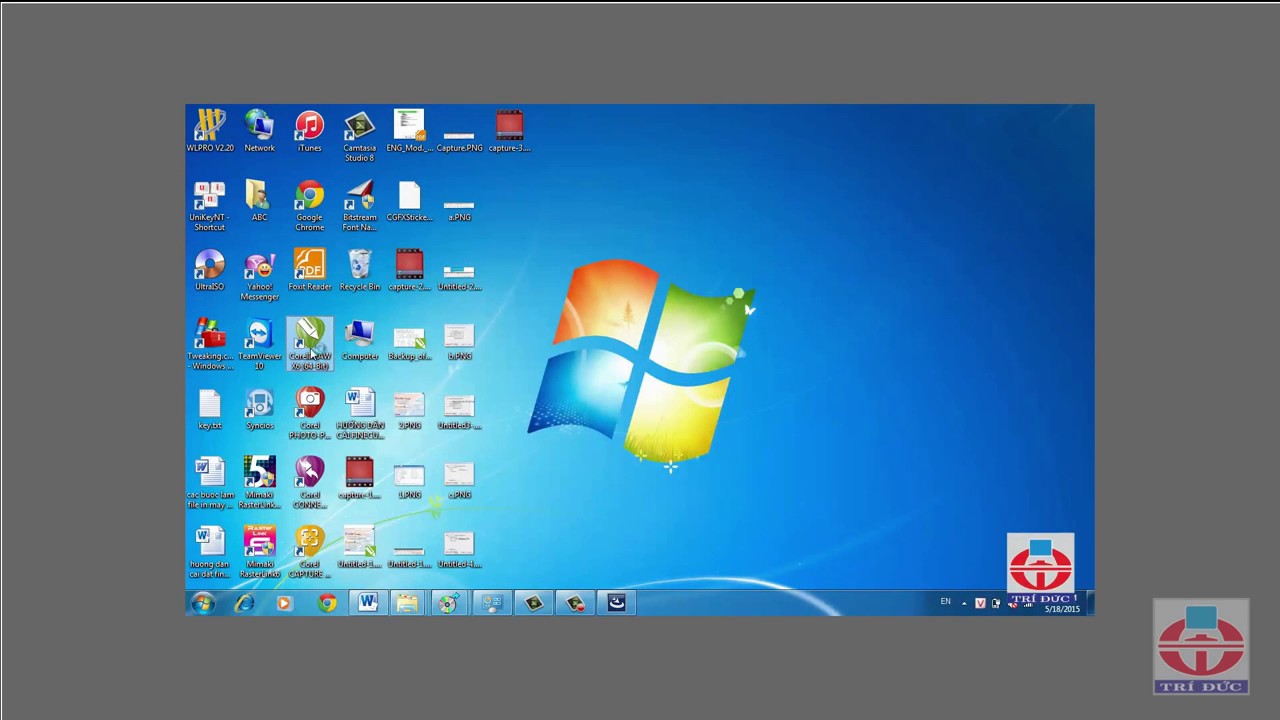Show hidden system tray icons

(964, 603)
